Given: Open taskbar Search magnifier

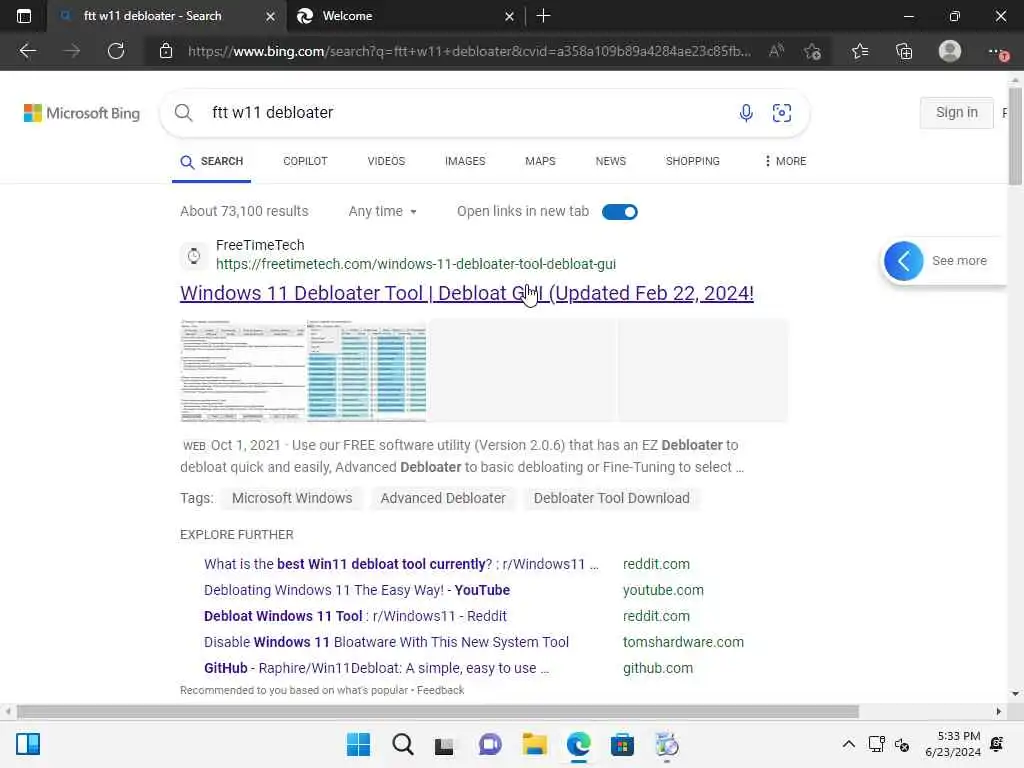Looking at the screenshot, I should tap(403, 744).
